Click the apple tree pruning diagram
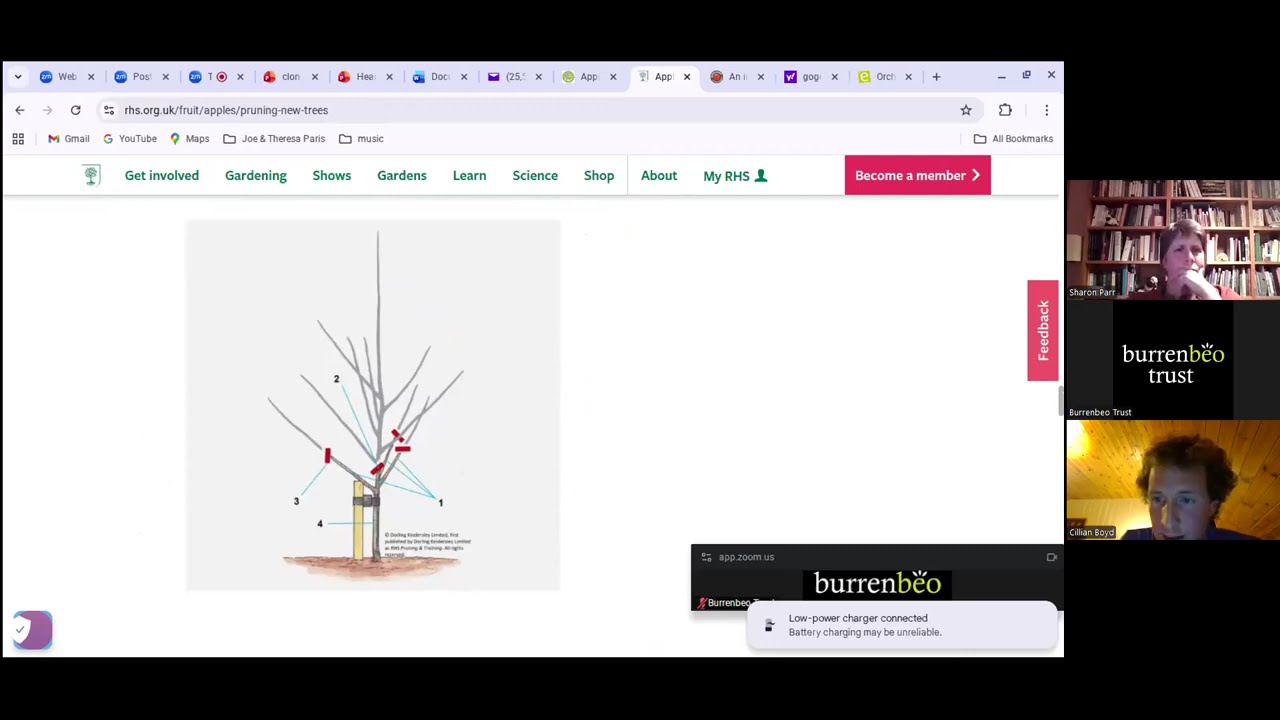1280x720 pixels. coord(373,405)
